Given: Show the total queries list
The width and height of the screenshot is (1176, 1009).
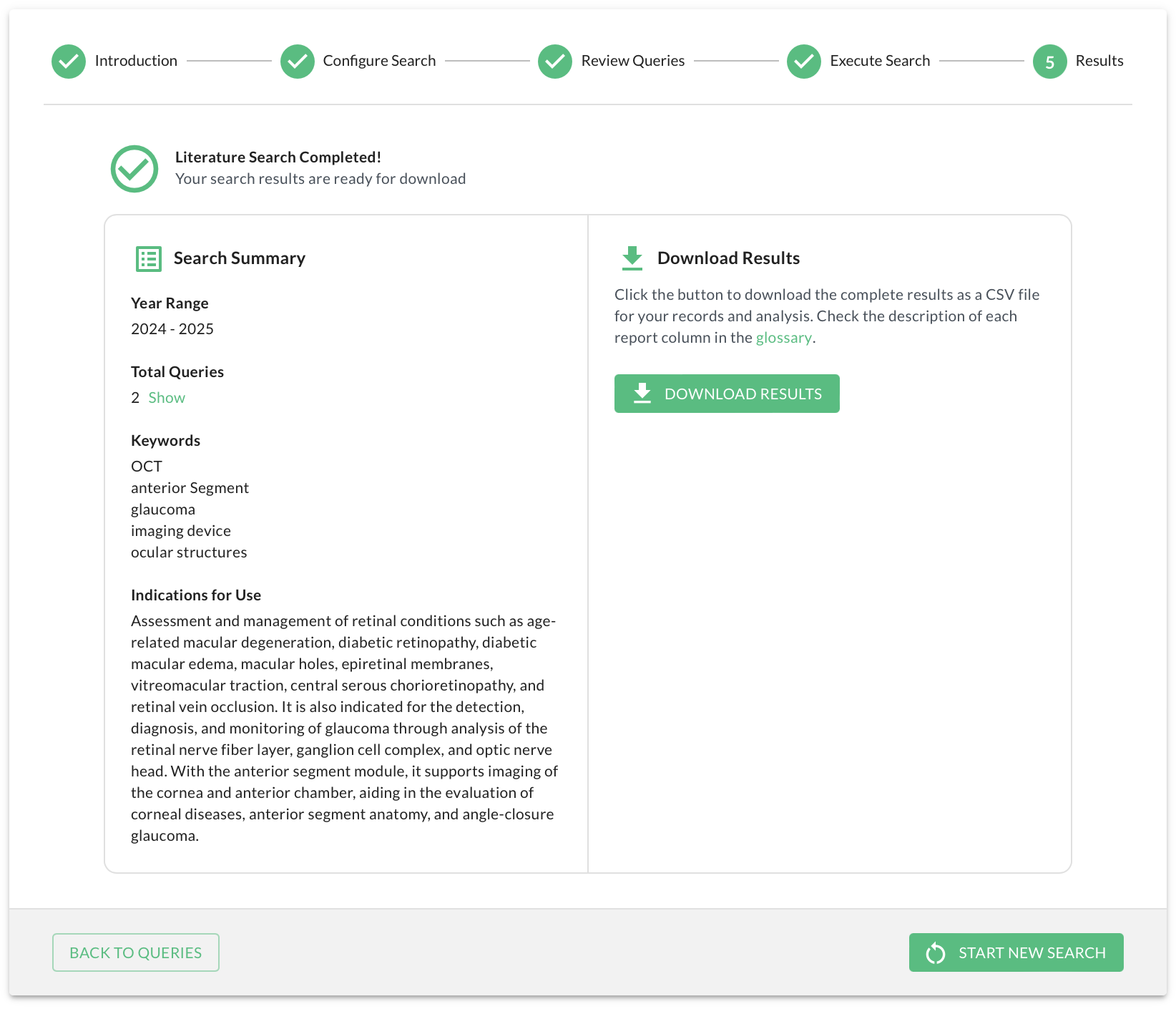Looking at the screenshot, I should coord(167,398).
